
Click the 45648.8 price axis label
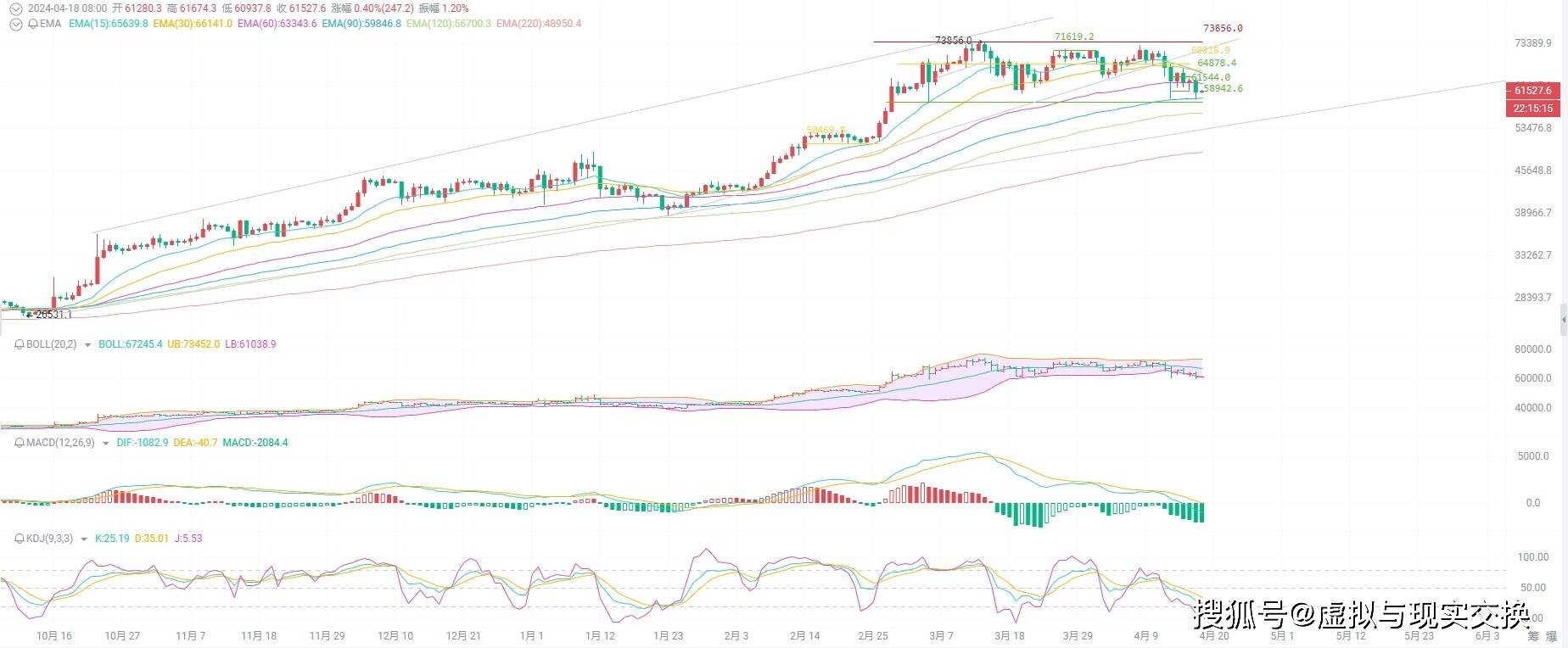1532,170
